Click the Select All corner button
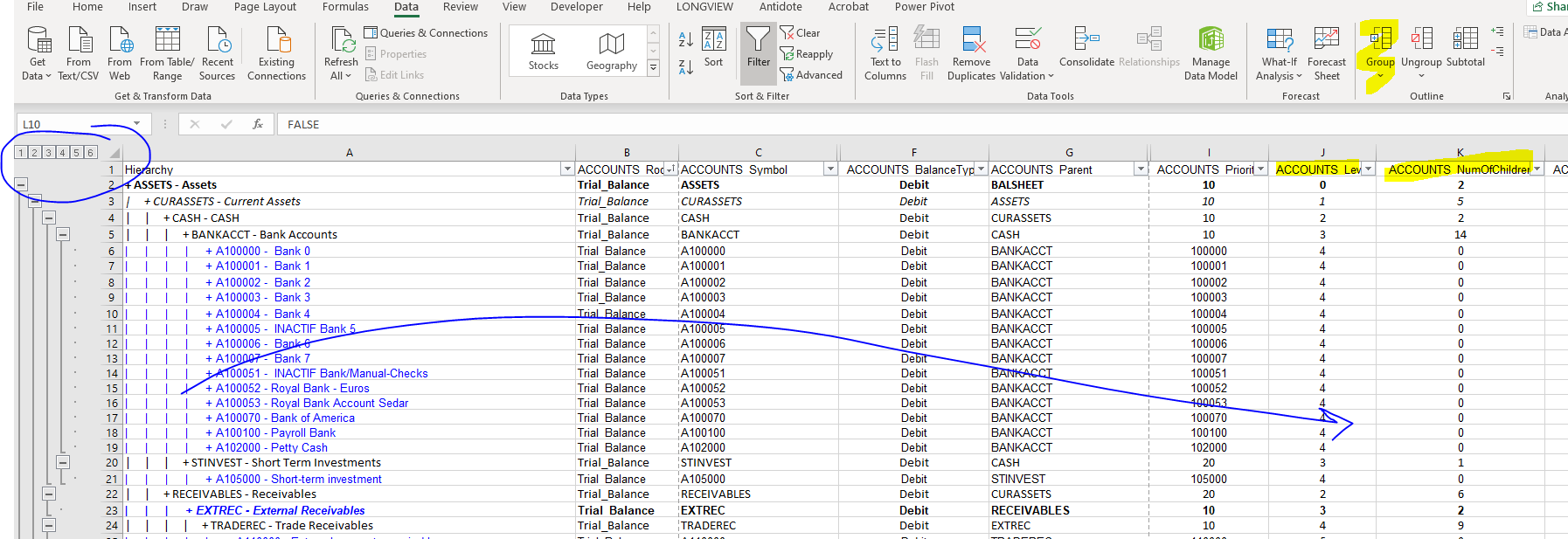 (x=114, y=153)
